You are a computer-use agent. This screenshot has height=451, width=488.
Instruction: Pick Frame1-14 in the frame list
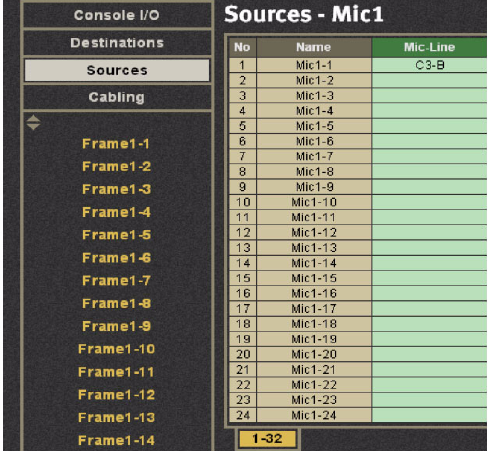[x=117, y=440]
